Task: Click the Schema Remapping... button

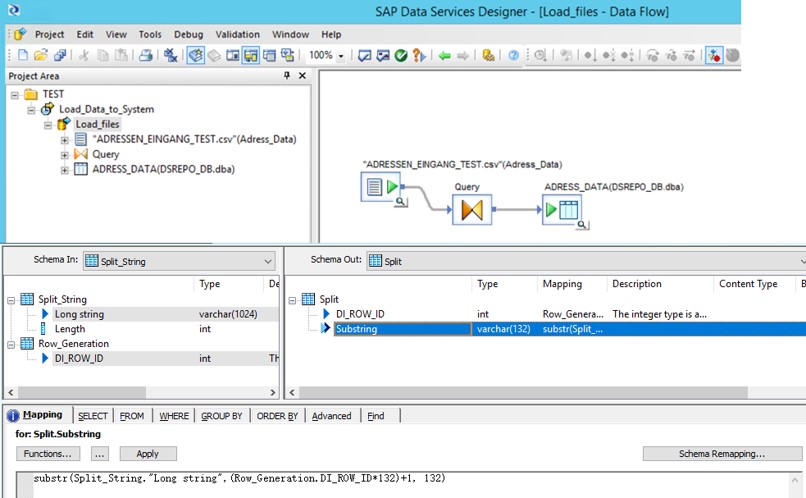Action: (709, 454)
